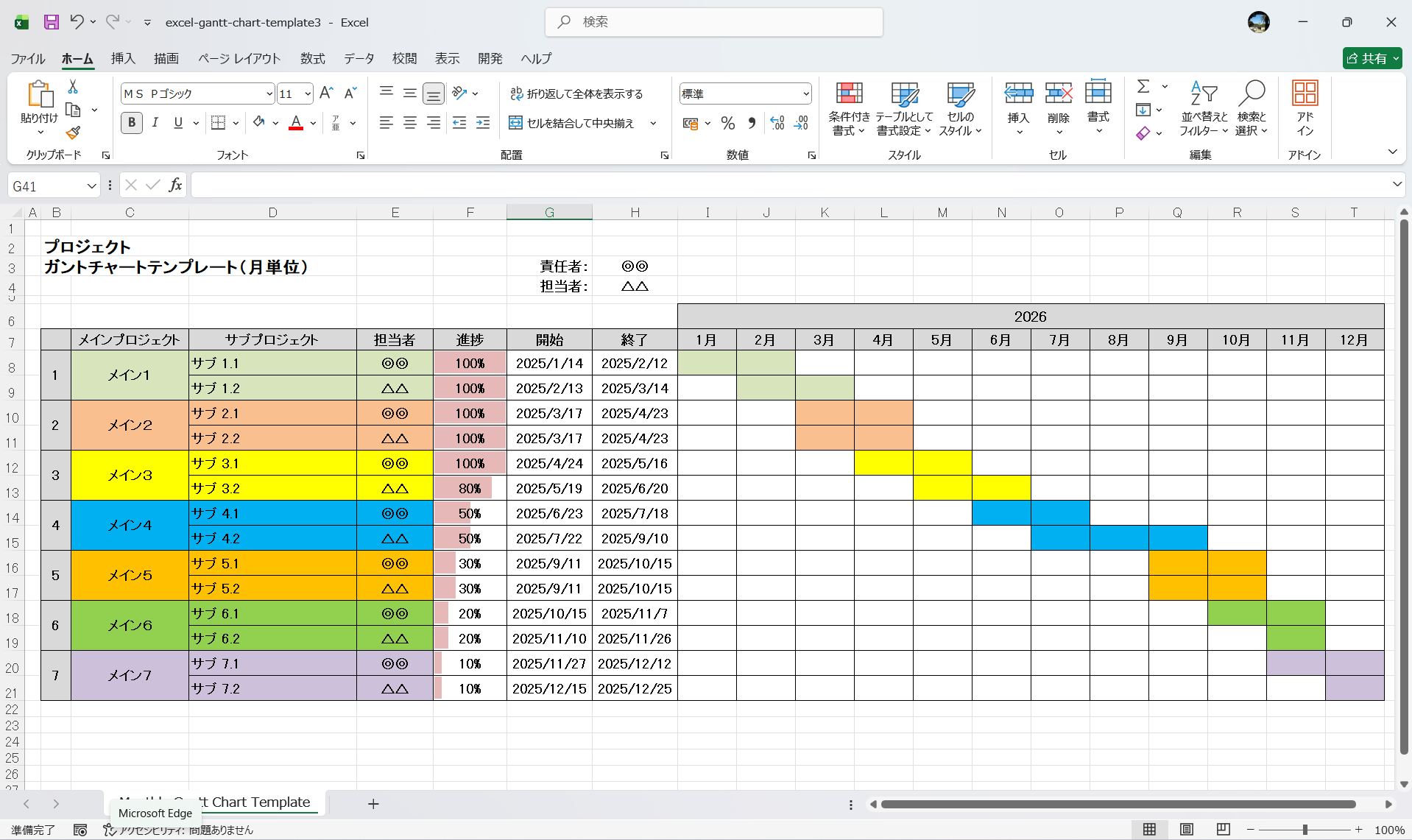Add a new sheet with plus button
Screen dimensions: 1412x840
(373, 804)
